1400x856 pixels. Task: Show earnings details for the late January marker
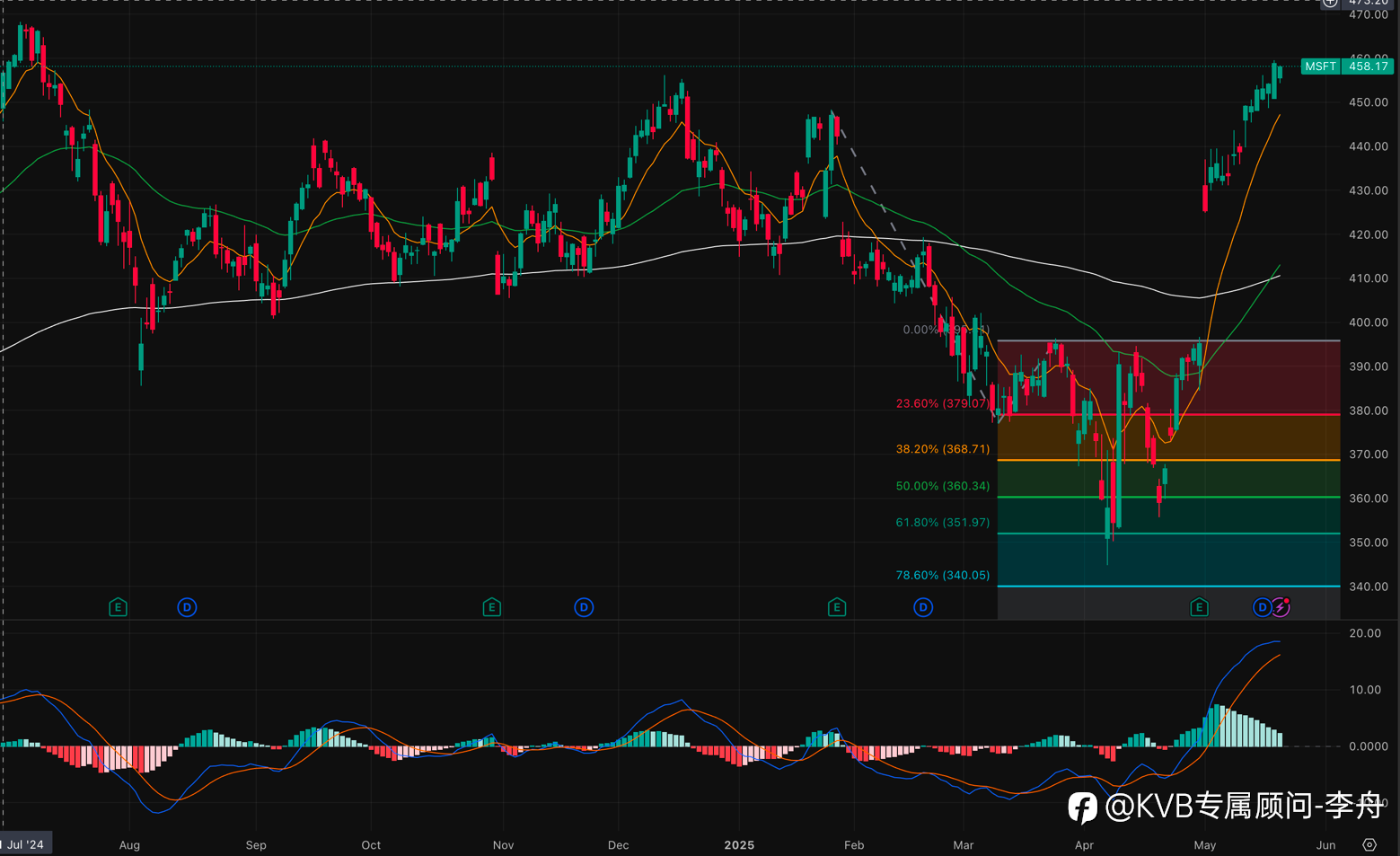[836, 607]
